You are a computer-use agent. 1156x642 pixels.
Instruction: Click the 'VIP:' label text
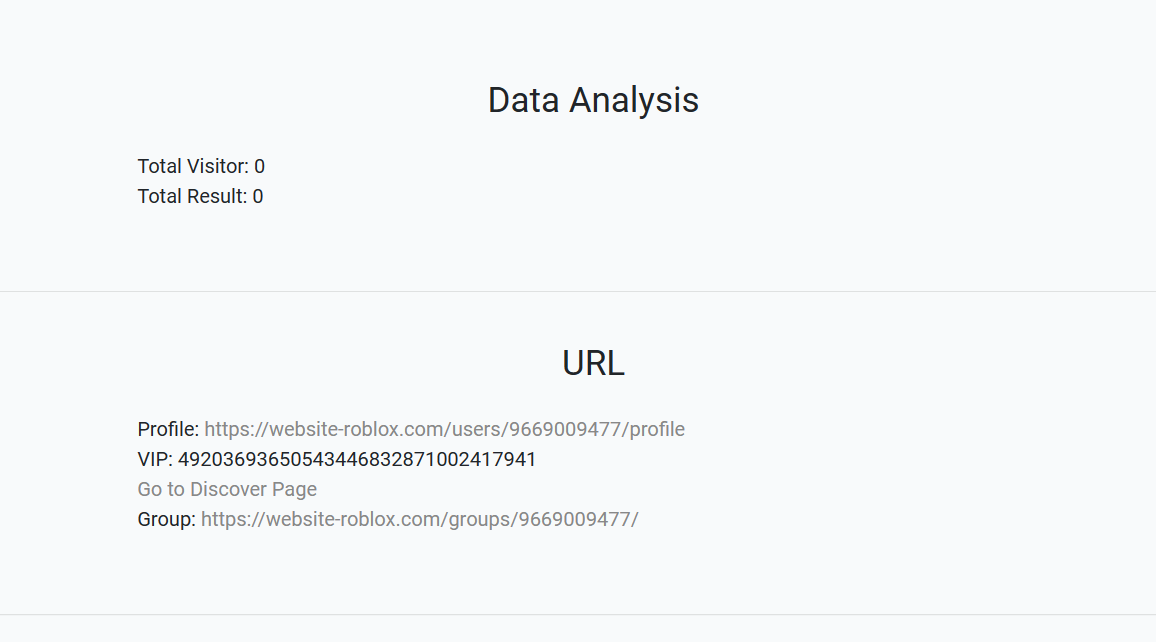tap(155, 459)
